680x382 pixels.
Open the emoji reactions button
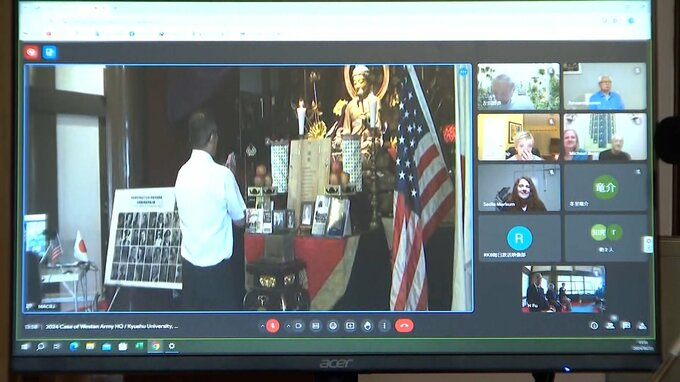(333, 326)
